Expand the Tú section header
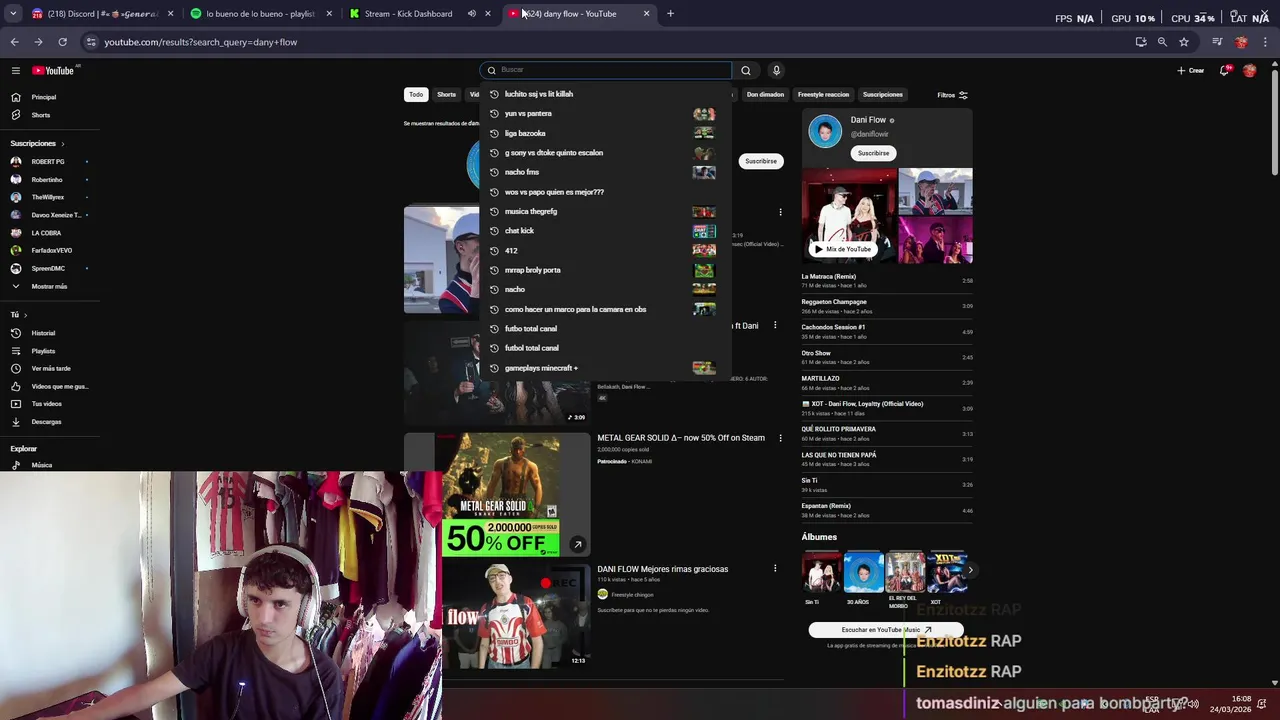The image size is (1280, 720). pos(19,315)
